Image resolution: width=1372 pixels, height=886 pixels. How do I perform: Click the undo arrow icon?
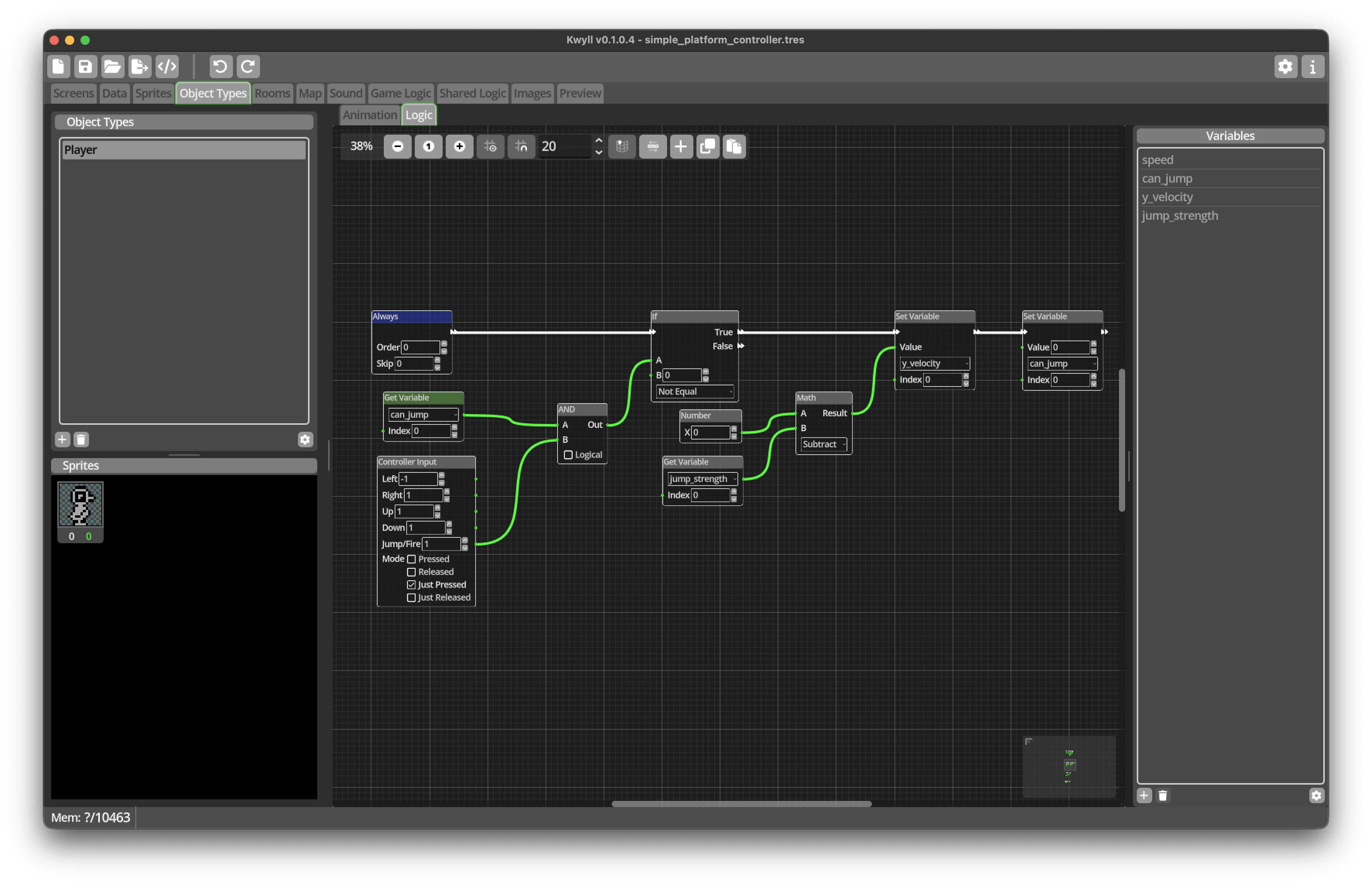click(x=220, y=66)
